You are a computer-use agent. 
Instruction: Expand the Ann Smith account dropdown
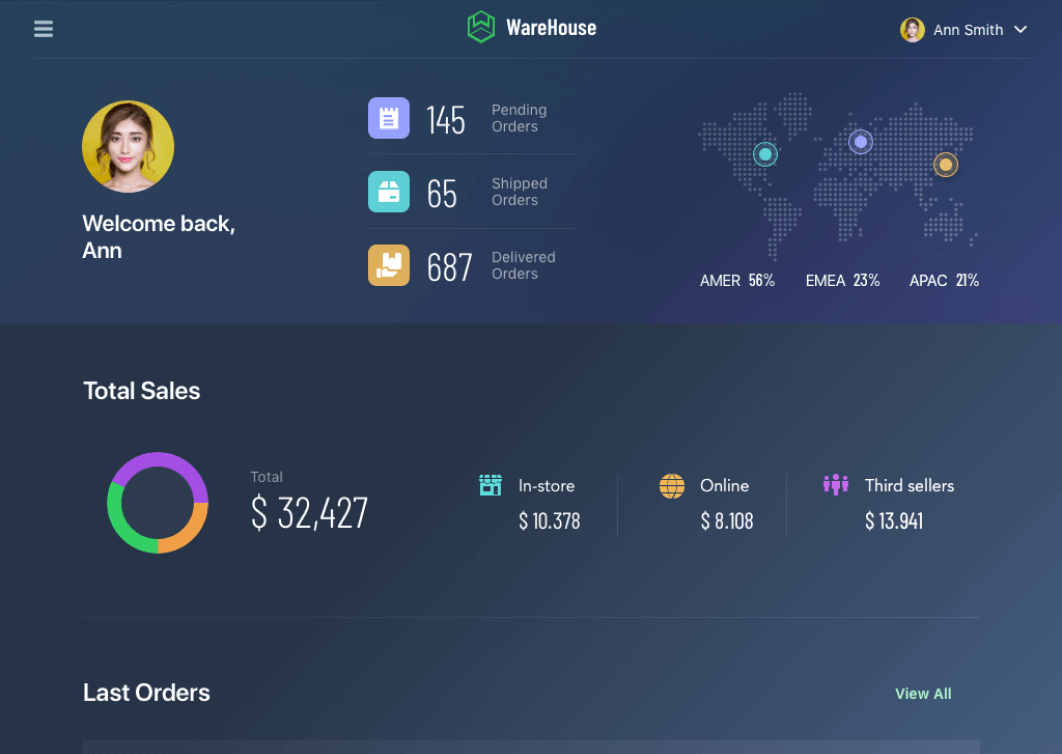click(1020, 30)
